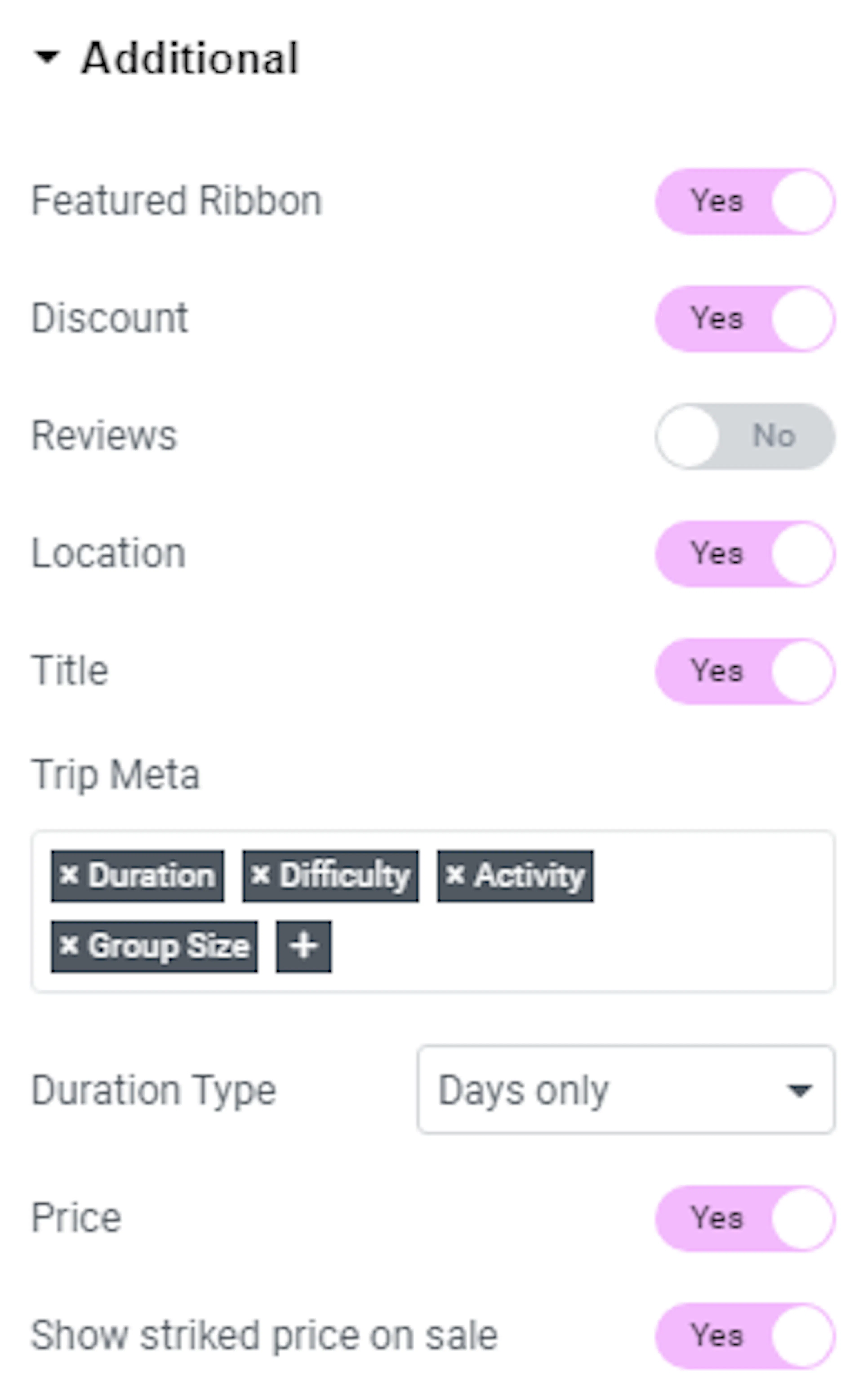Screen dimensions: 863x1400
Task: Select the Days only combo box
Action: 625,1090
